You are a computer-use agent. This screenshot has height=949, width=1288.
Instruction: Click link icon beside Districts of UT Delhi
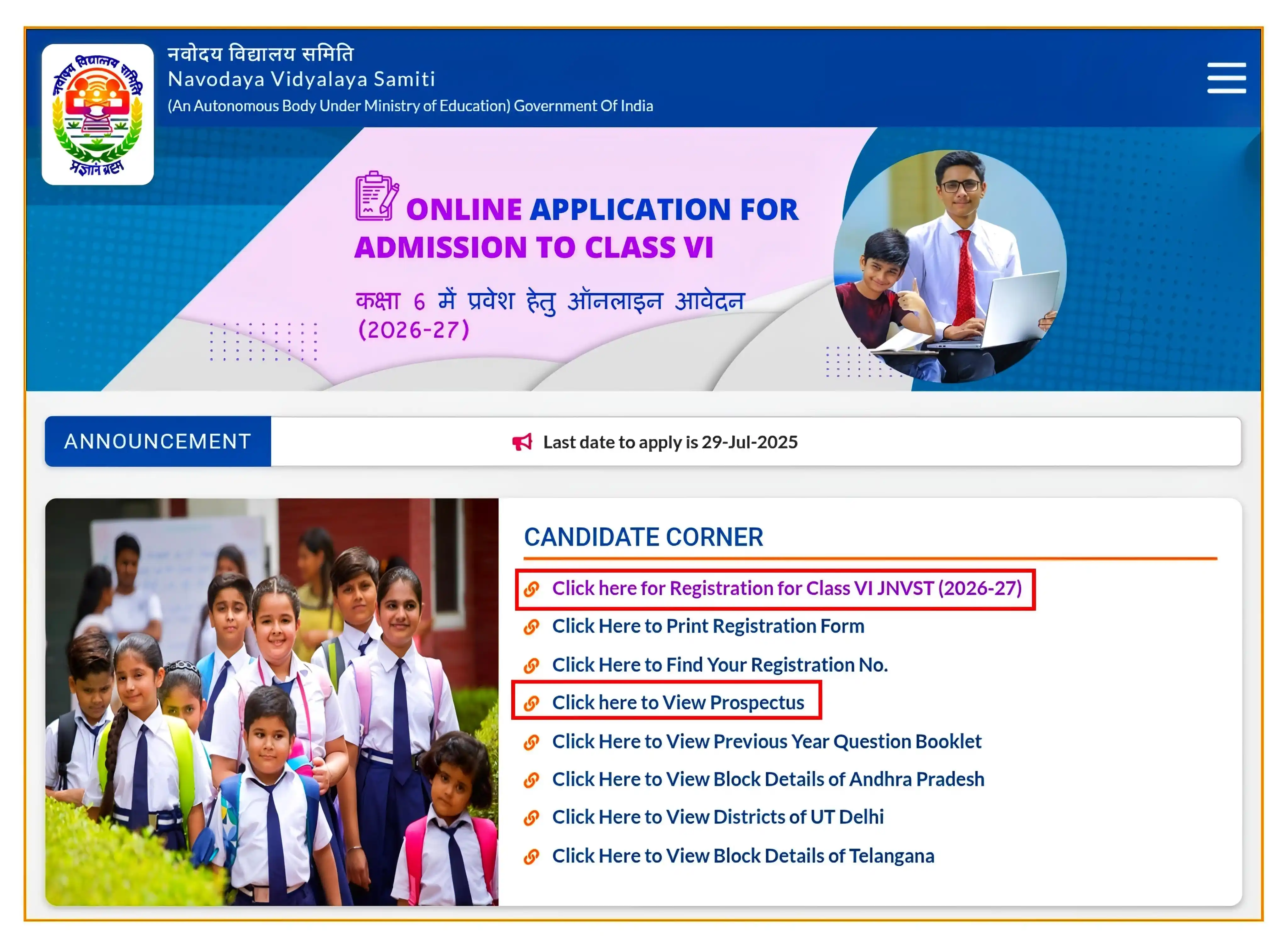coord(531,818)
